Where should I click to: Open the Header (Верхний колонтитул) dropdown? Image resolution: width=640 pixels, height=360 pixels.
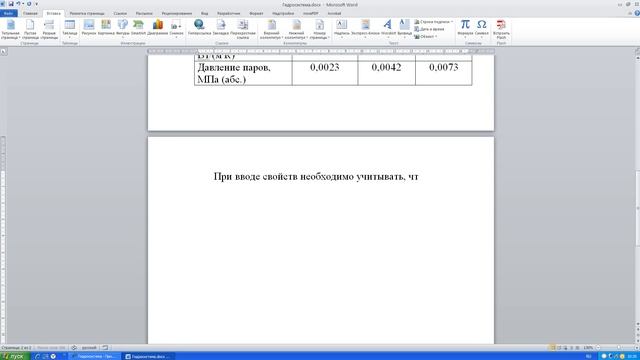click(271, 29)
